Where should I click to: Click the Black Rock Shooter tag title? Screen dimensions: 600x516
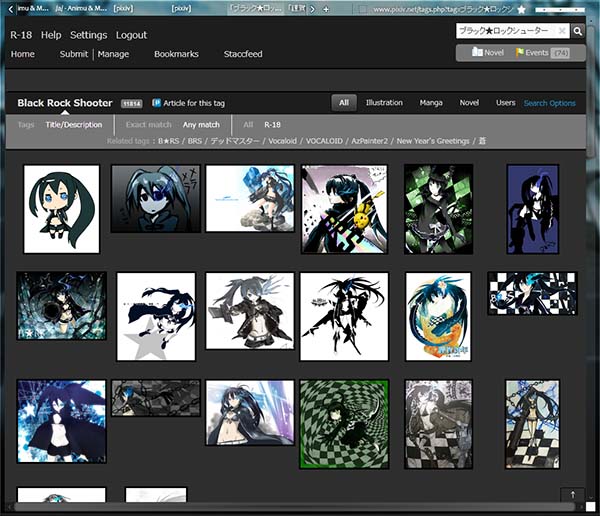point(65,103)
